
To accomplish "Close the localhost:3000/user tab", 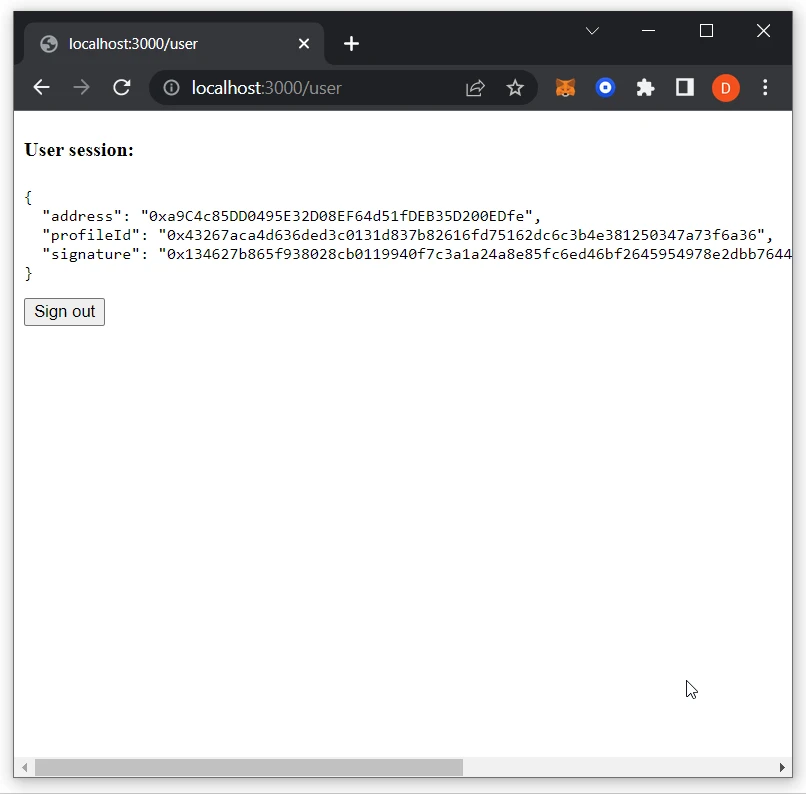I will point(304,43).
